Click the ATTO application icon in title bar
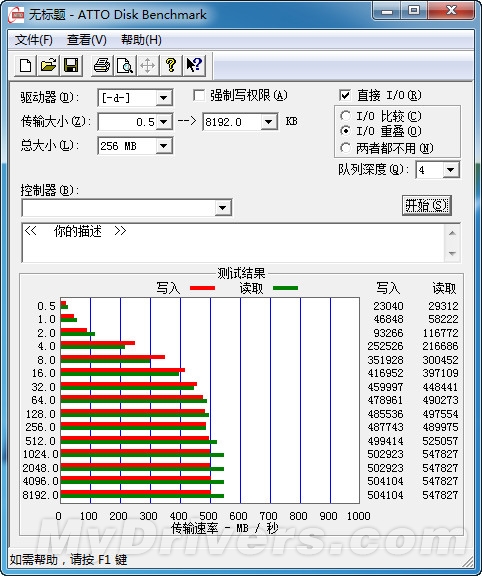This screenshot has width=482, height=576. tap(15, 15)
